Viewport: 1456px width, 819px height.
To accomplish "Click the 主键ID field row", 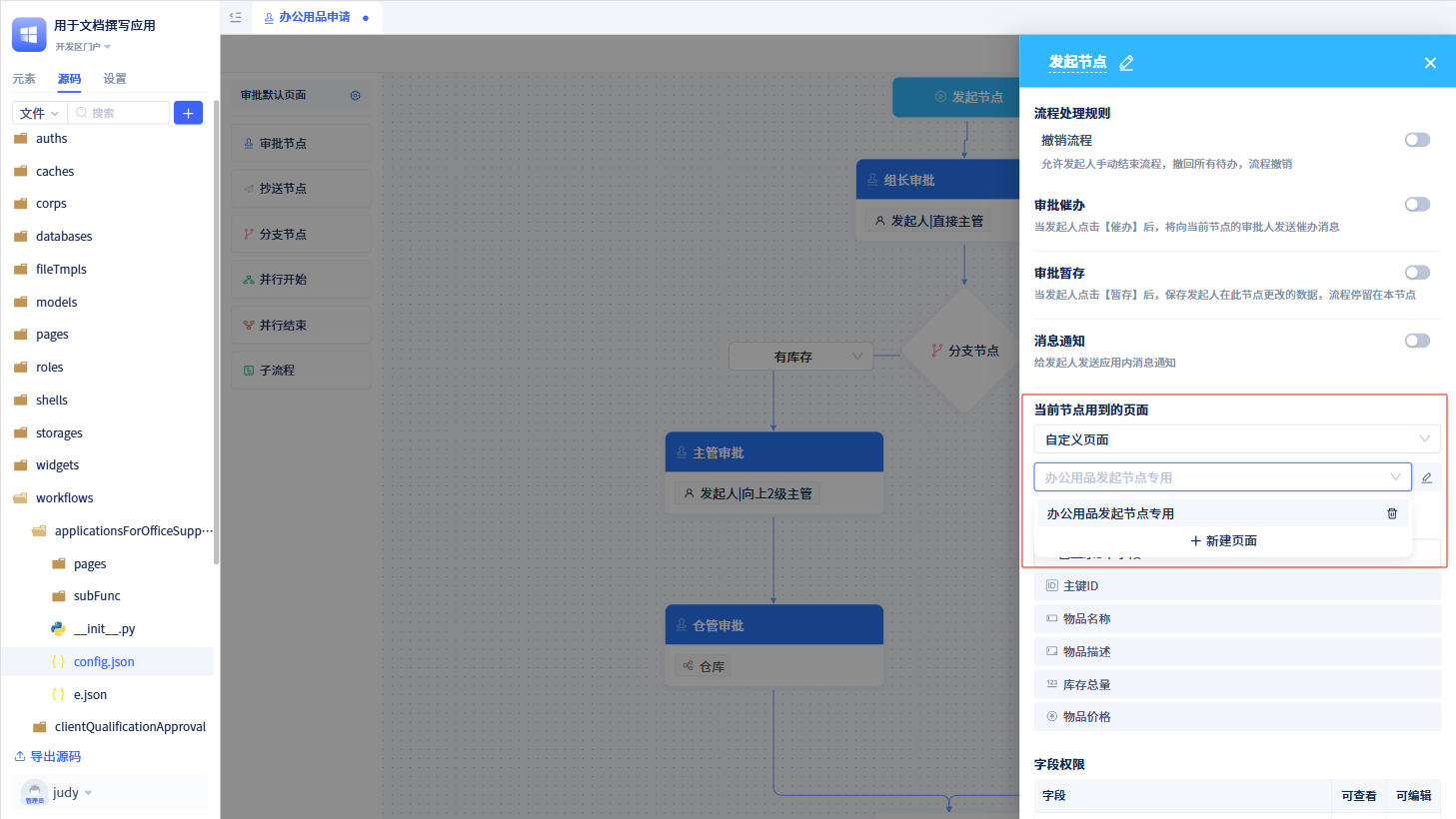I will (x=1237, y=586).
